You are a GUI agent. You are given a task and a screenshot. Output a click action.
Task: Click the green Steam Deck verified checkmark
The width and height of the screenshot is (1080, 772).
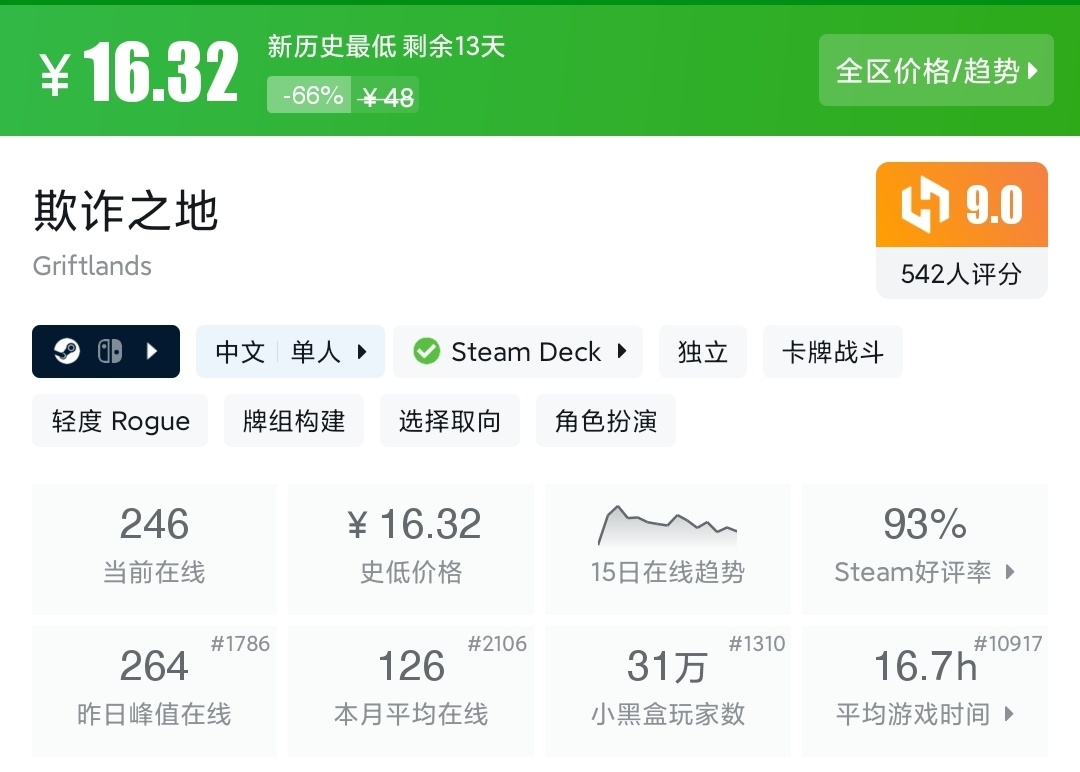pos(427,352)
